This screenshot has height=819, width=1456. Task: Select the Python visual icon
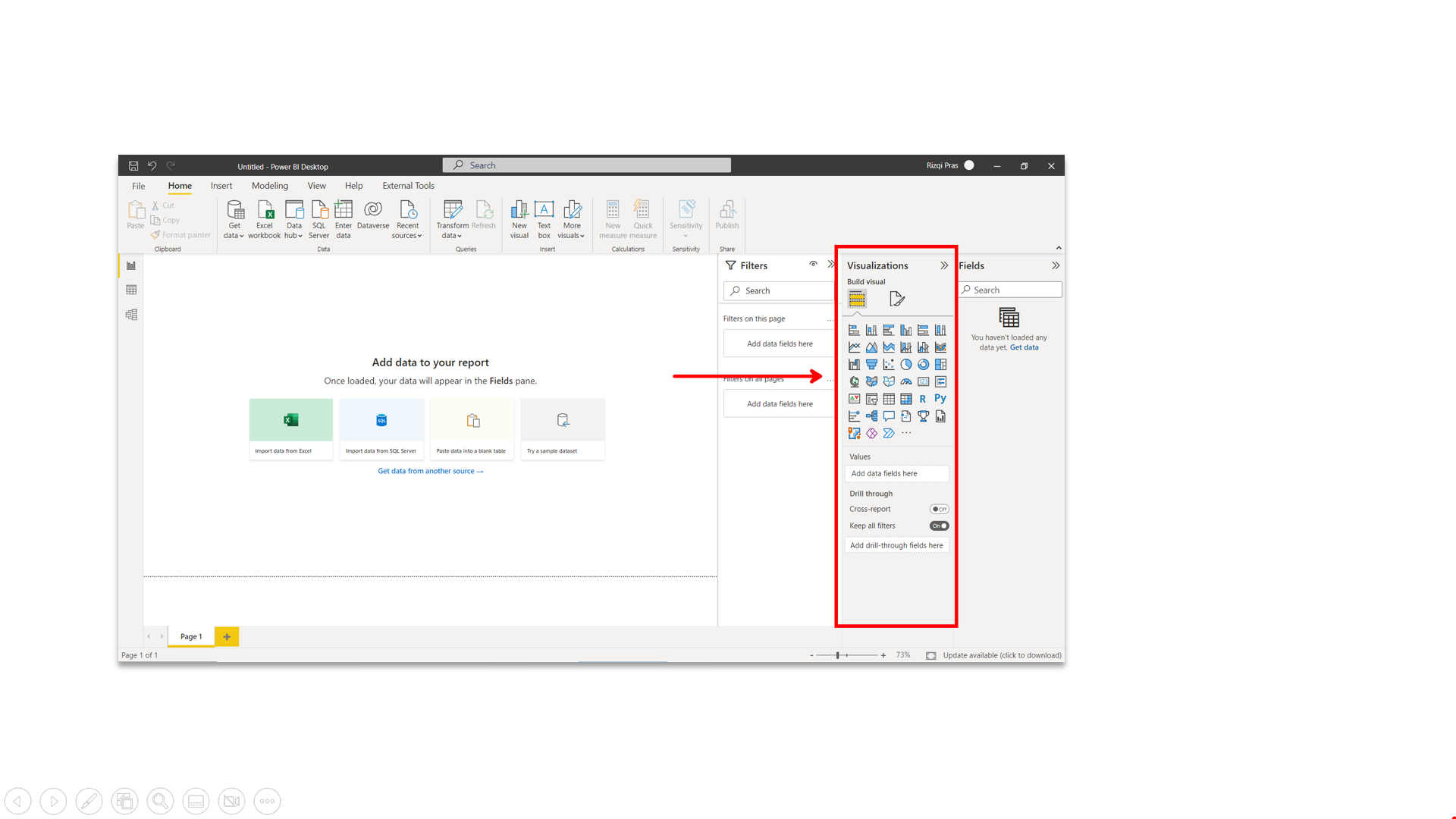940,399
